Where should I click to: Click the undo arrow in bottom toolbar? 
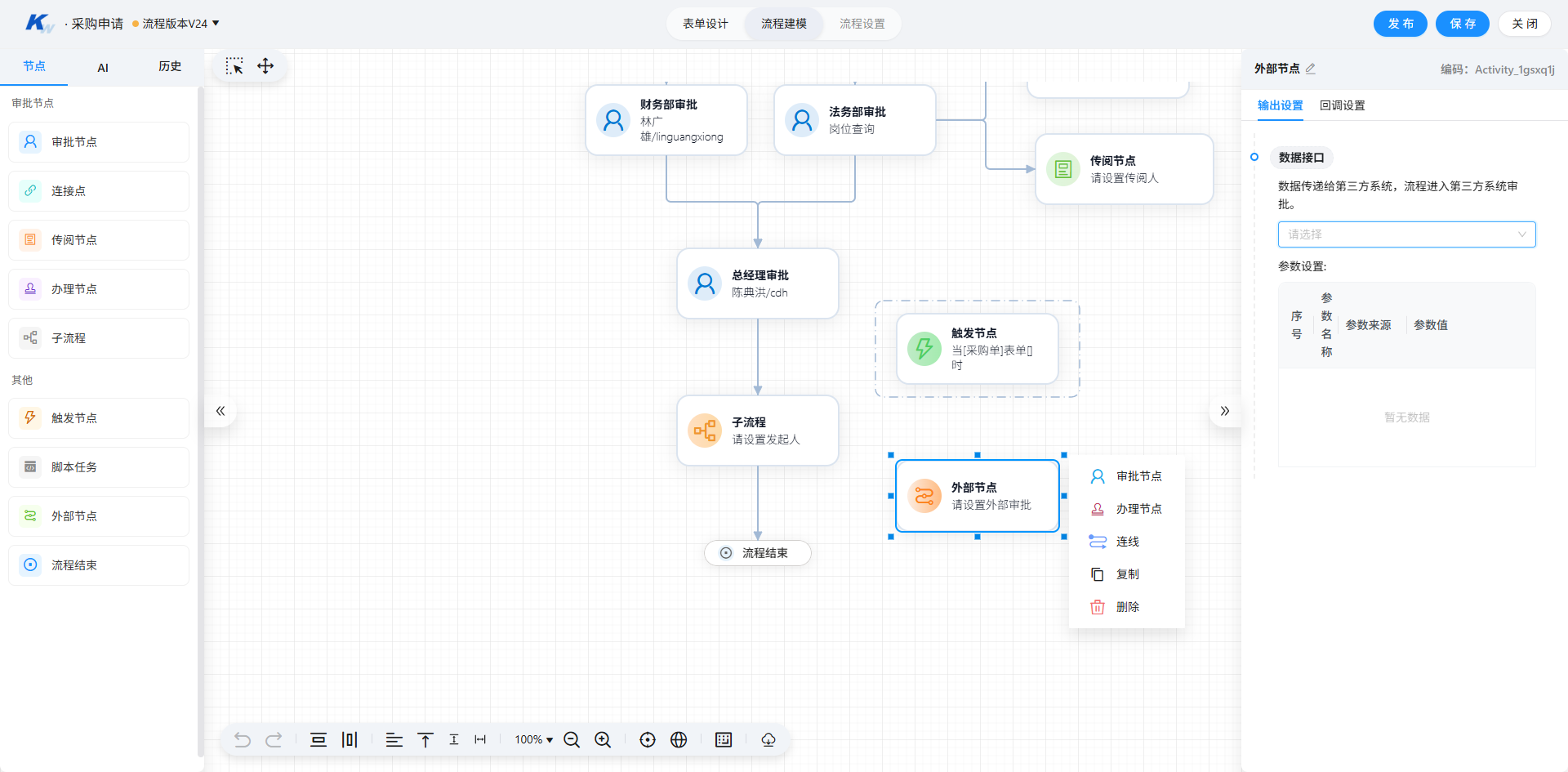[x=243, y=740]
